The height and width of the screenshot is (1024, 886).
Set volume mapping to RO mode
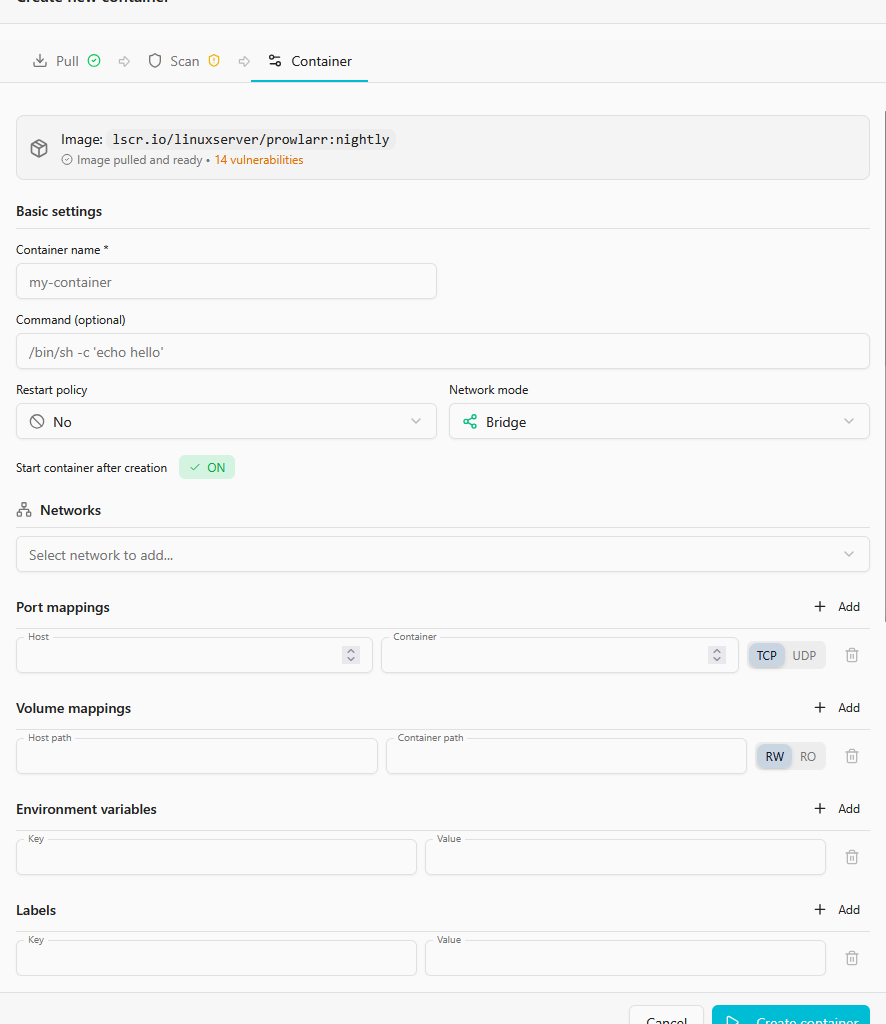(808, 756)
